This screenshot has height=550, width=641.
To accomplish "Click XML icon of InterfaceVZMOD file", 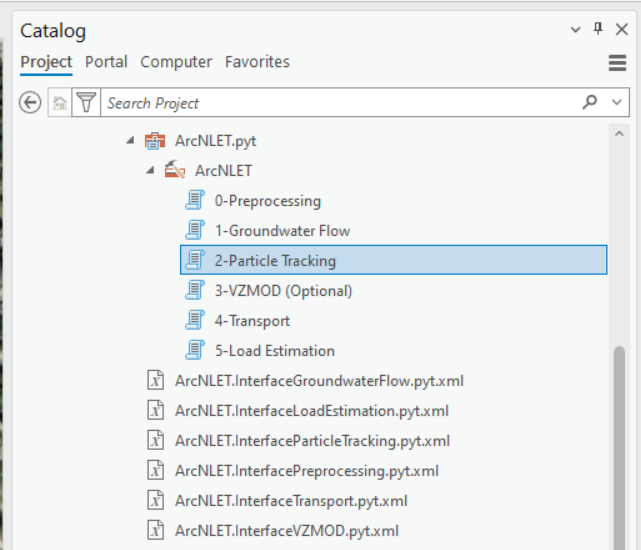I will (x=155, y=530).
